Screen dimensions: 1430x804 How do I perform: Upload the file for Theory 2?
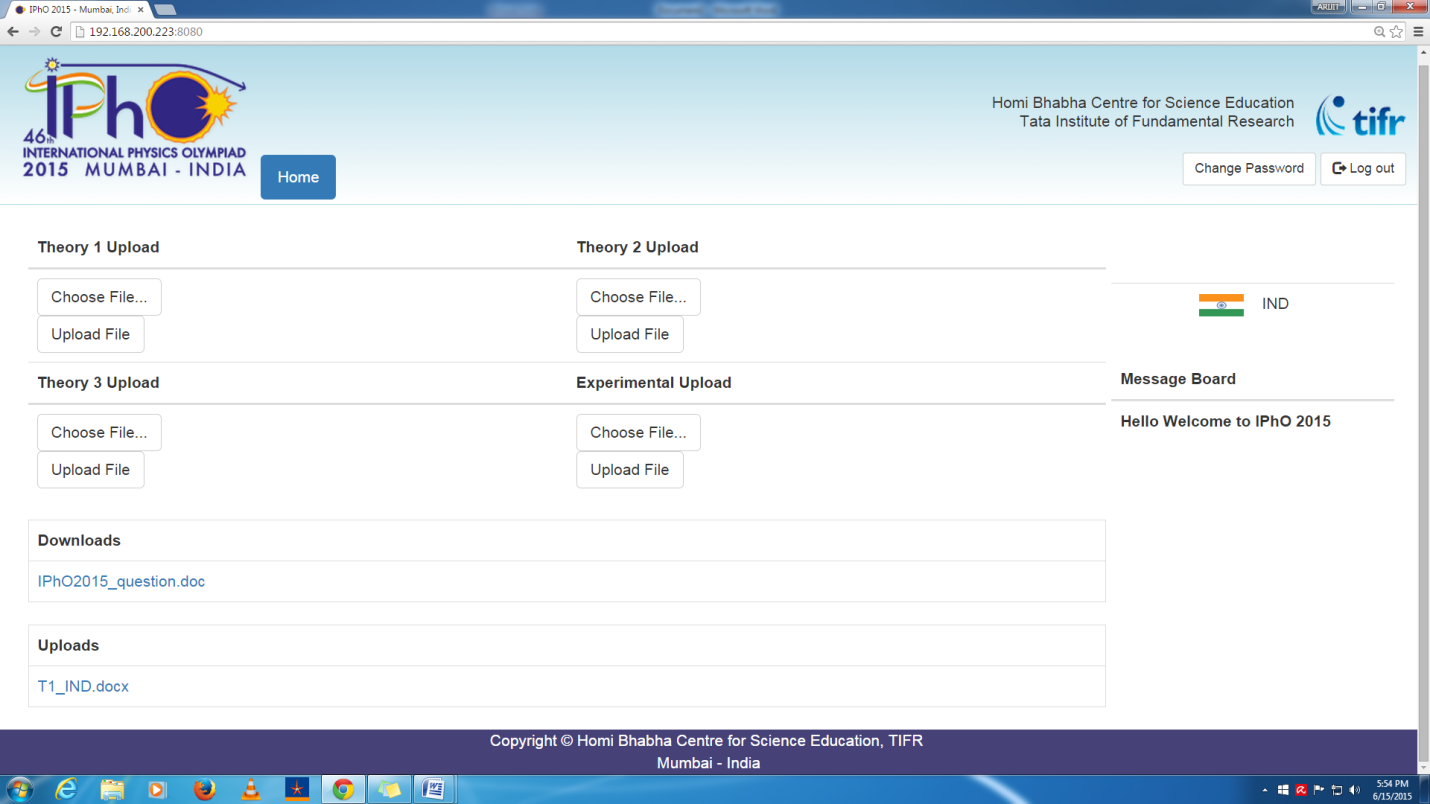click(x=630, y=334)
